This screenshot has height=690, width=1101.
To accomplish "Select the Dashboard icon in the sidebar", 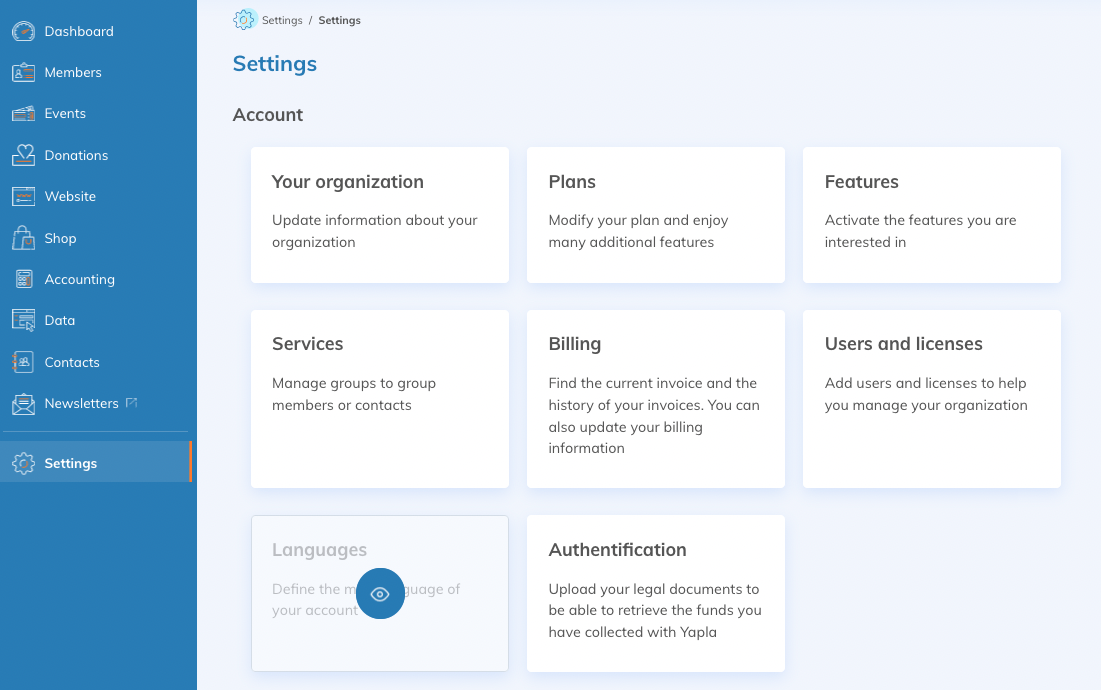I will (x=22, y=31).
